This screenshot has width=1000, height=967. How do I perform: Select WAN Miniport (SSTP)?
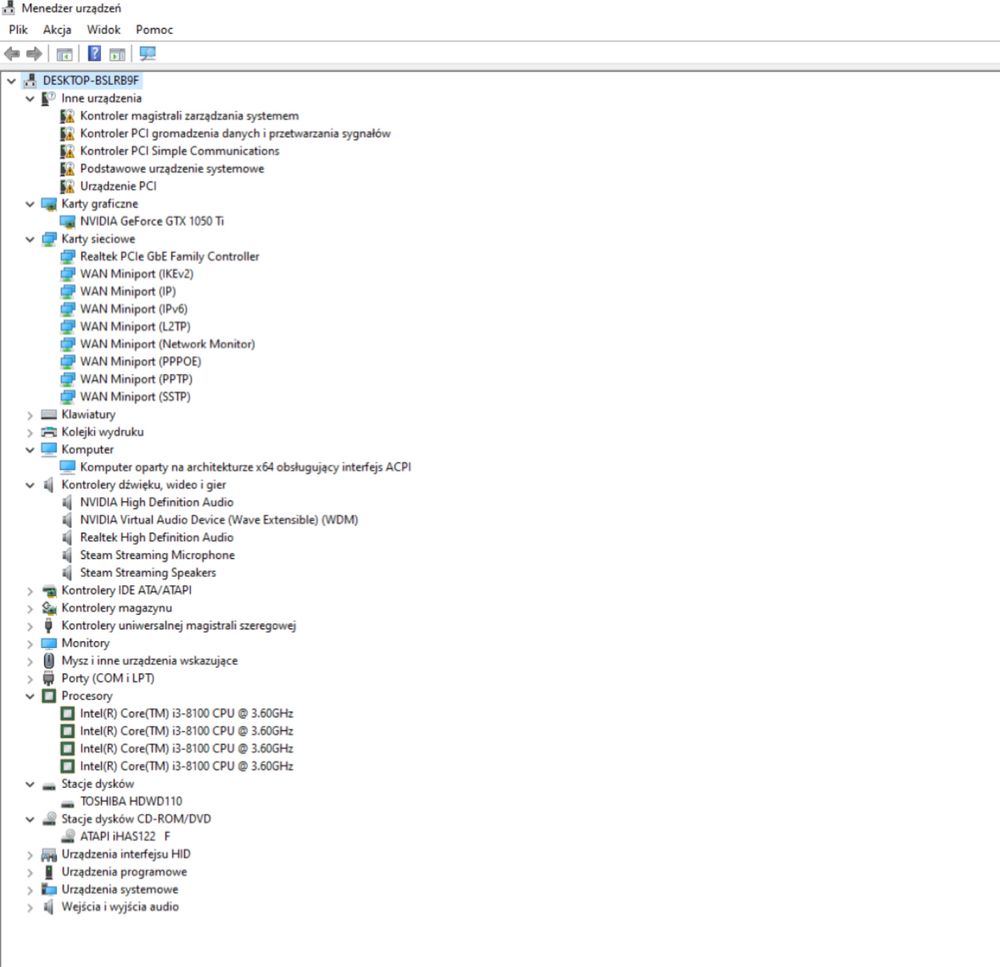point(135,397)
